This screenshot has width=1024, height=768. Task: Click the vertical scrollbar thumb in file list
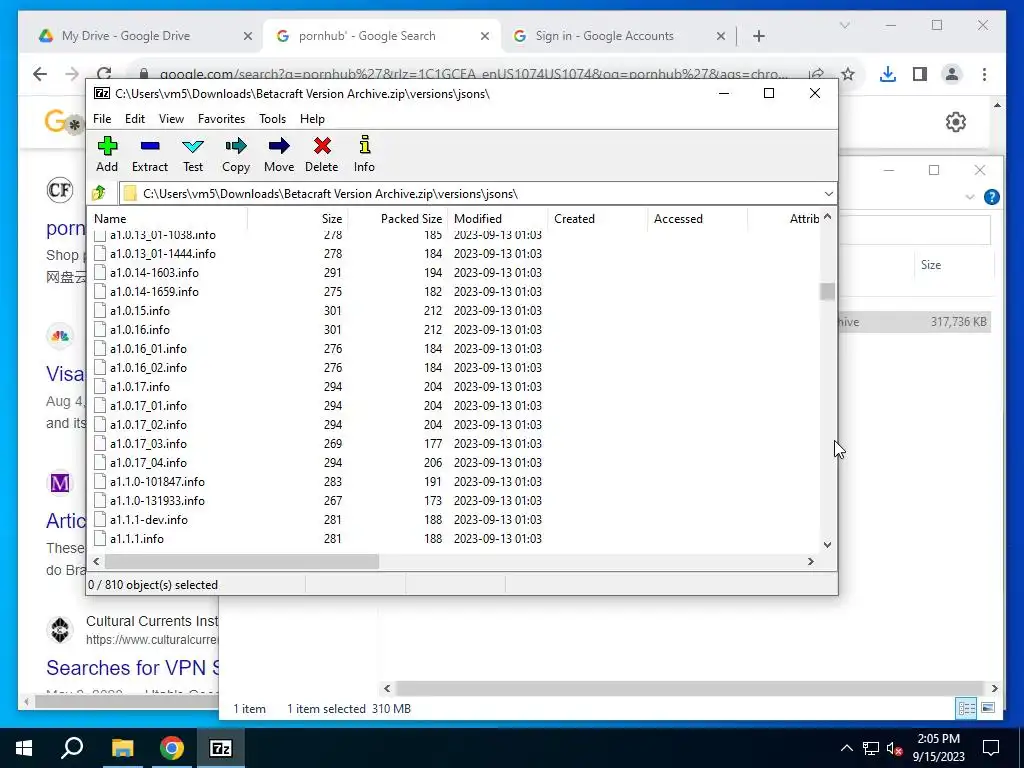pyautogui.click(x=827, y=291)
